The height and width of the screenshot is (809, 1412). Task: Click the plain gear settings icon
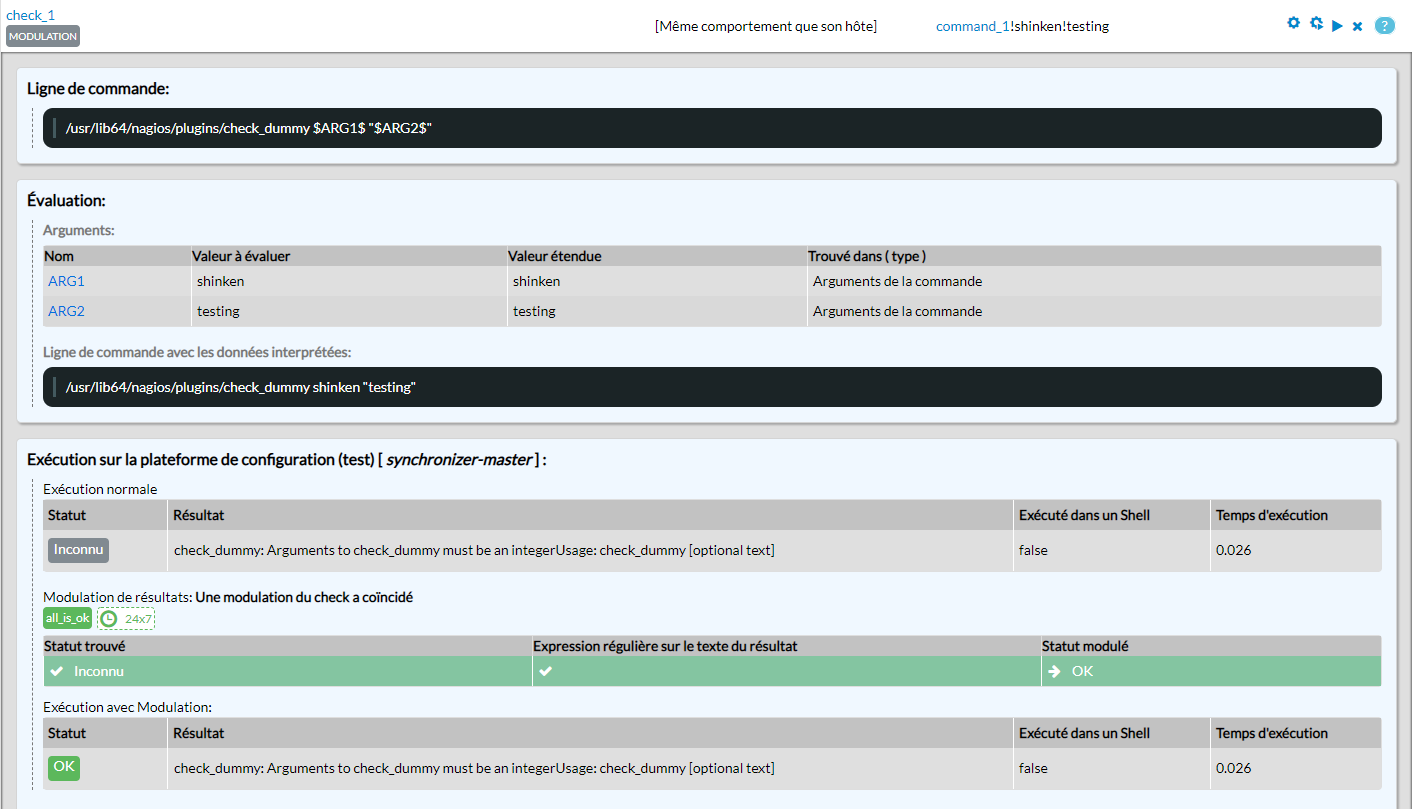(x=1293, y=23)
